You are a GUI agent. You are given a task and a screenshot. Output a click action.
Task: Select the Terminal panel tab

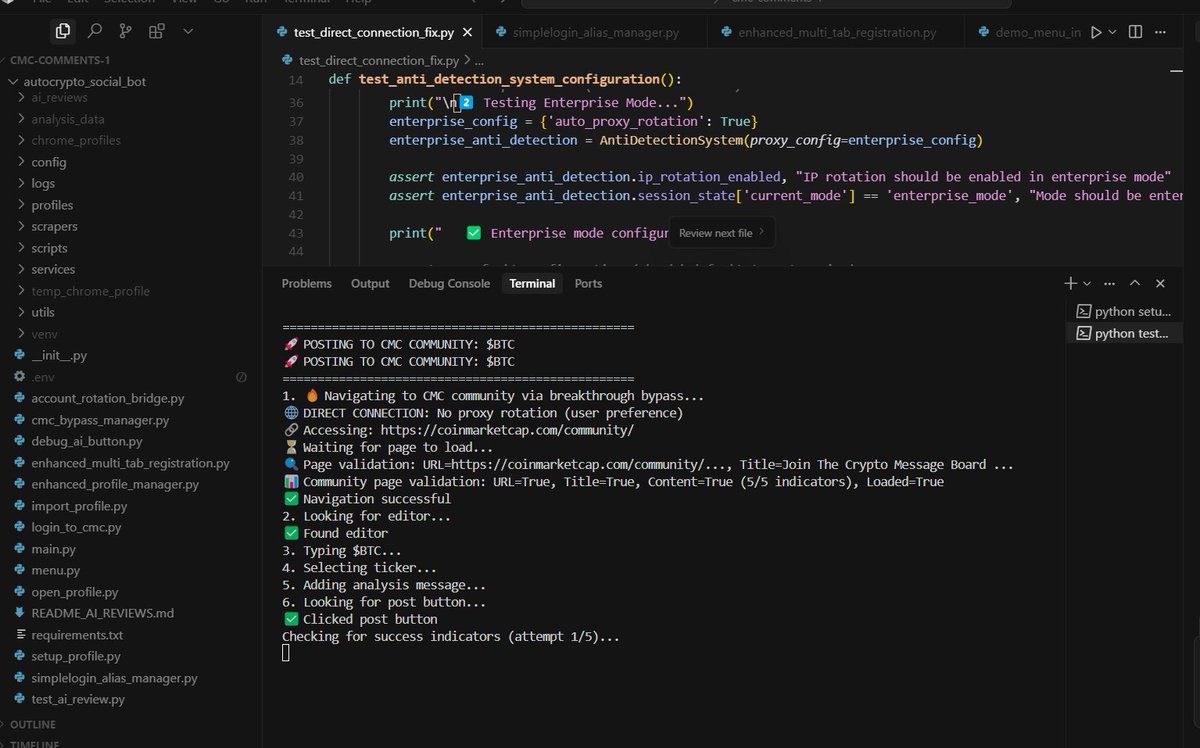point(532,283)
